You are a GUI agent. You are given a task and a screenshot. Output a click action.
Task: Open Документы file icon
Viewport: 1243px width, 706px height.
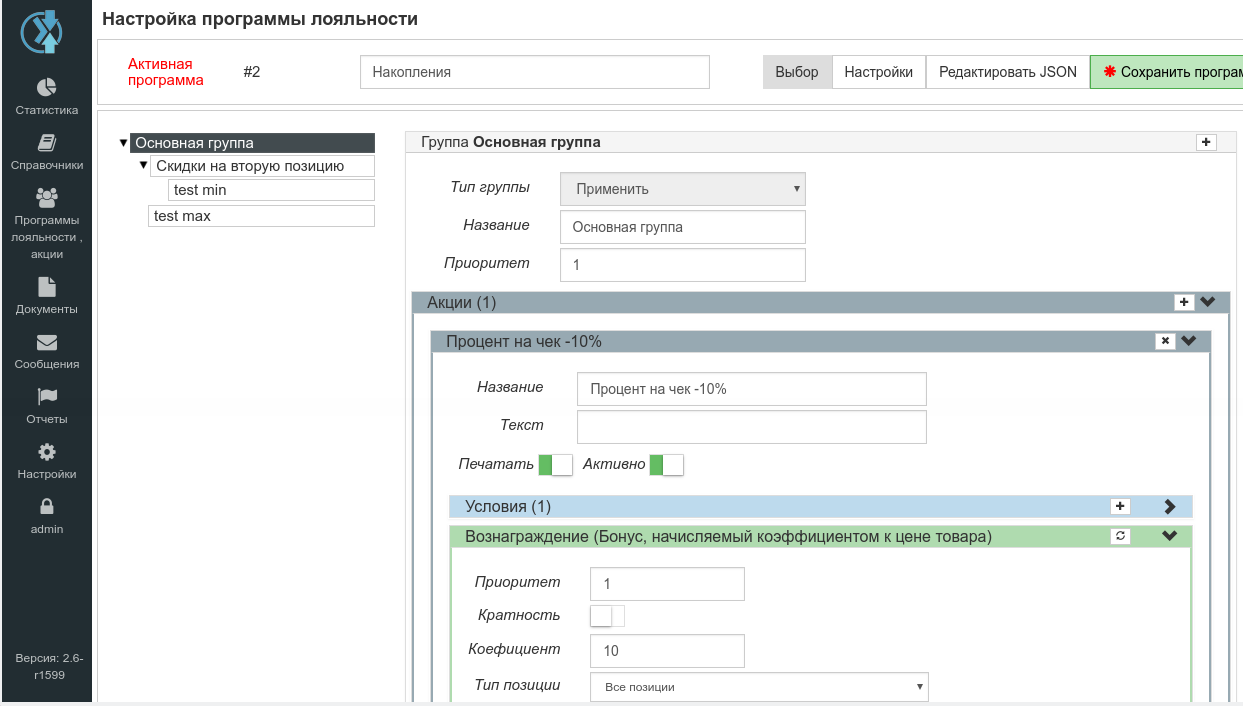(x=47, y=287)
